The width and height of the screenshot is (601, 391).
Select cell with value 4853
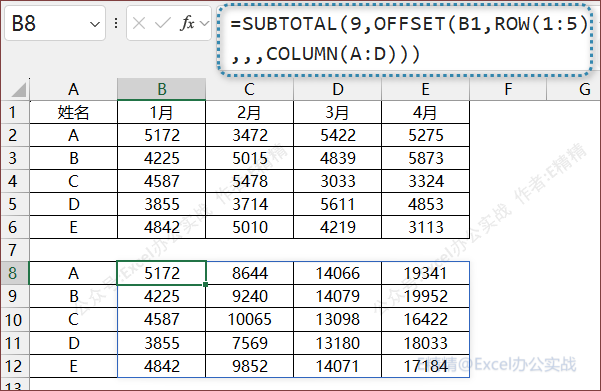425,204
